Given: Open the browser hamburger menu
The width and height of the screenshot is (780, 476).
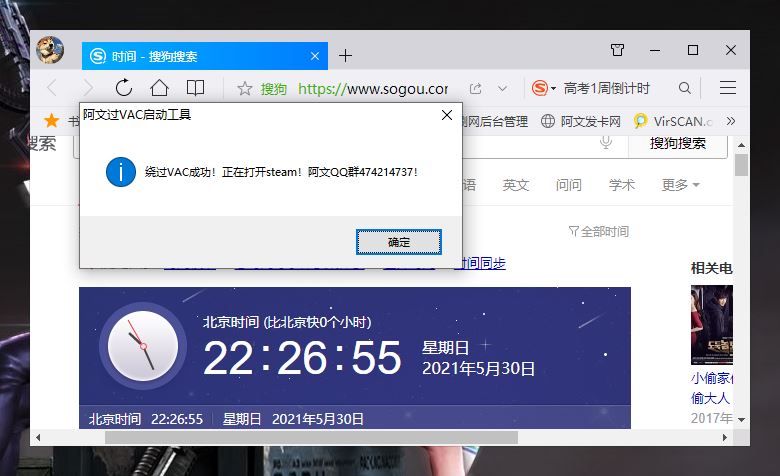Looking at the screenshot, I should (x=728, y=88).
